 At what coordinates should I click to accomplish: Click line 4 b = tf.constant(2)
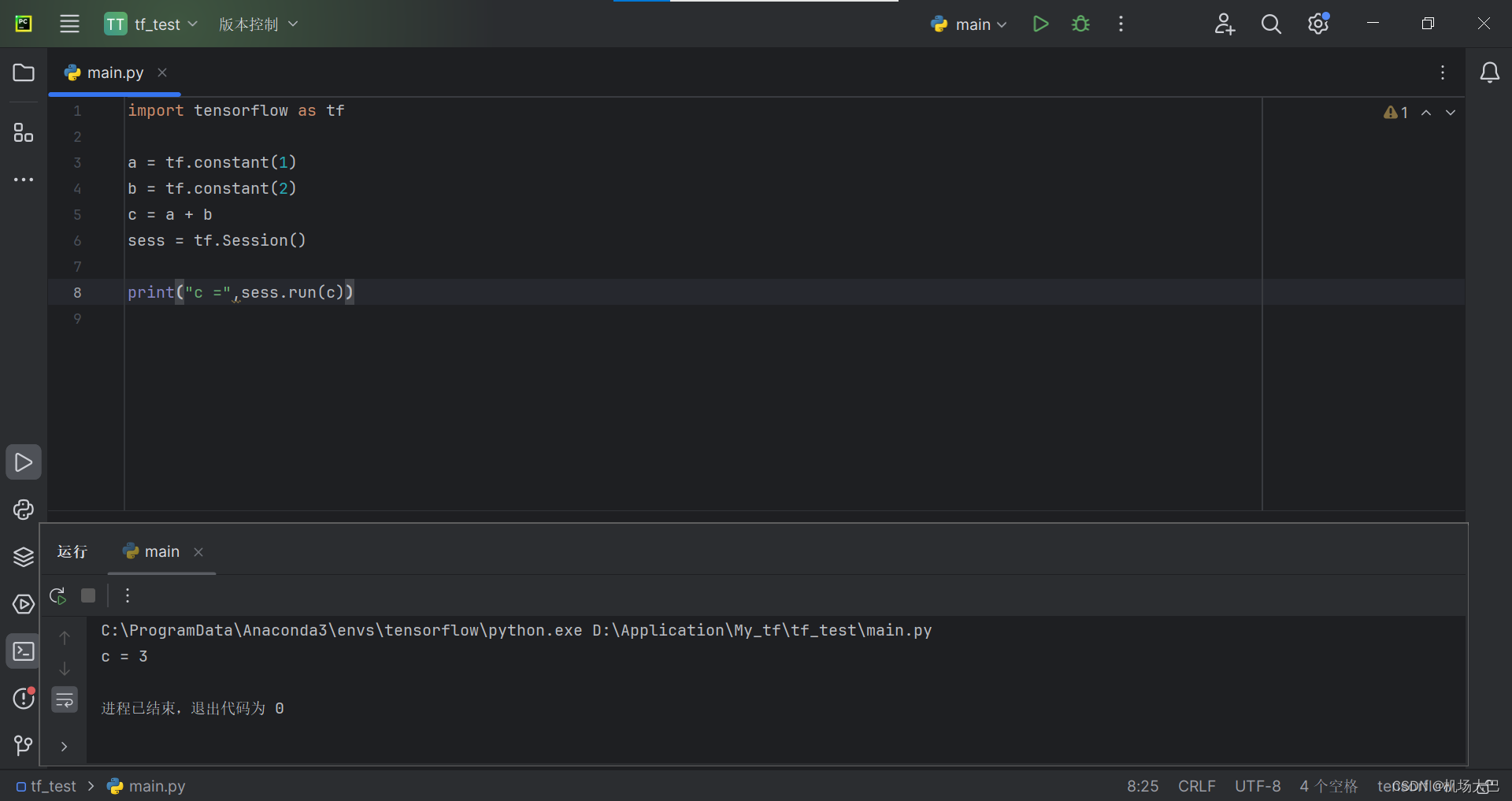212,188
